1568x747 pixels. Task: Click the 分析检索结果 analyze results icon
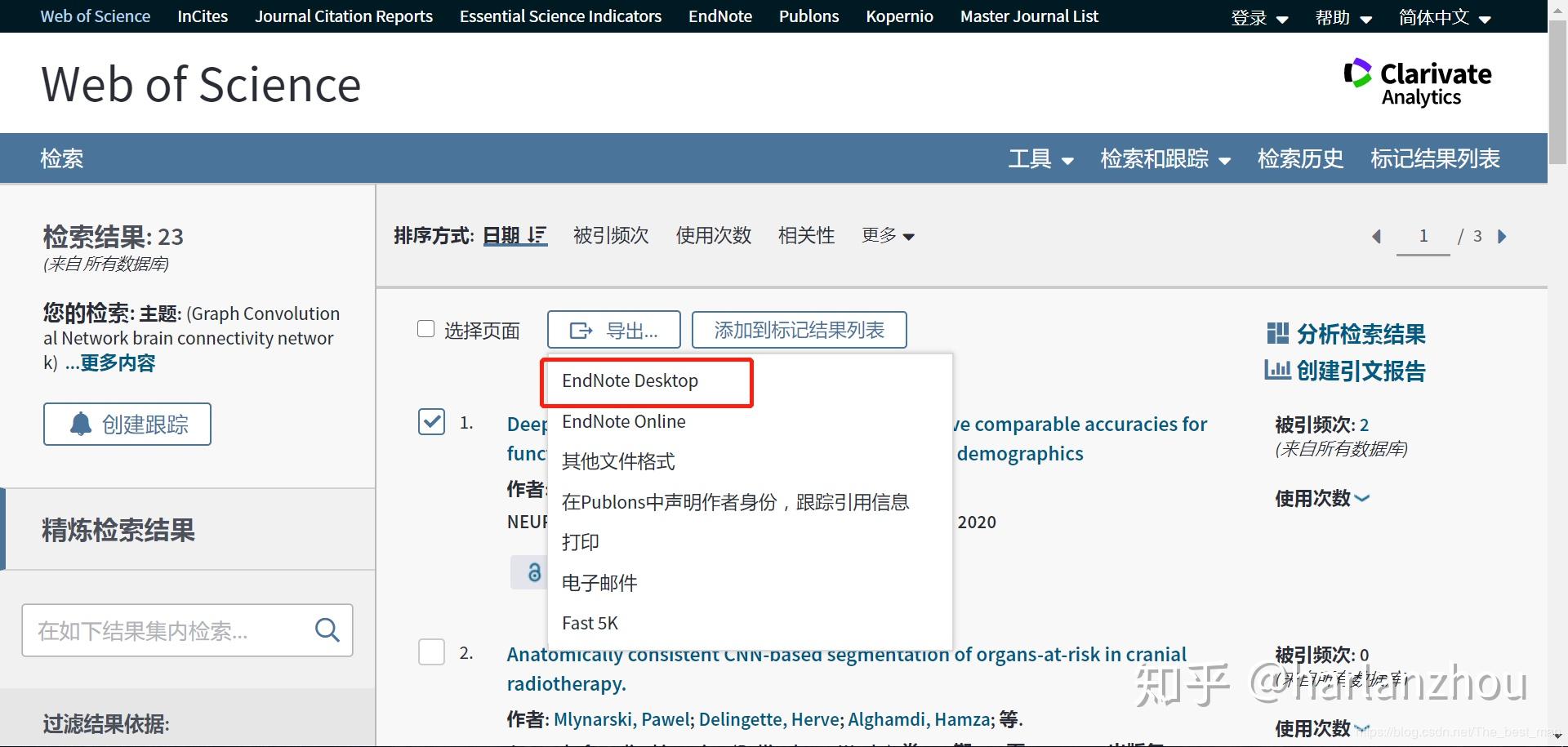tap(1276, 335)
